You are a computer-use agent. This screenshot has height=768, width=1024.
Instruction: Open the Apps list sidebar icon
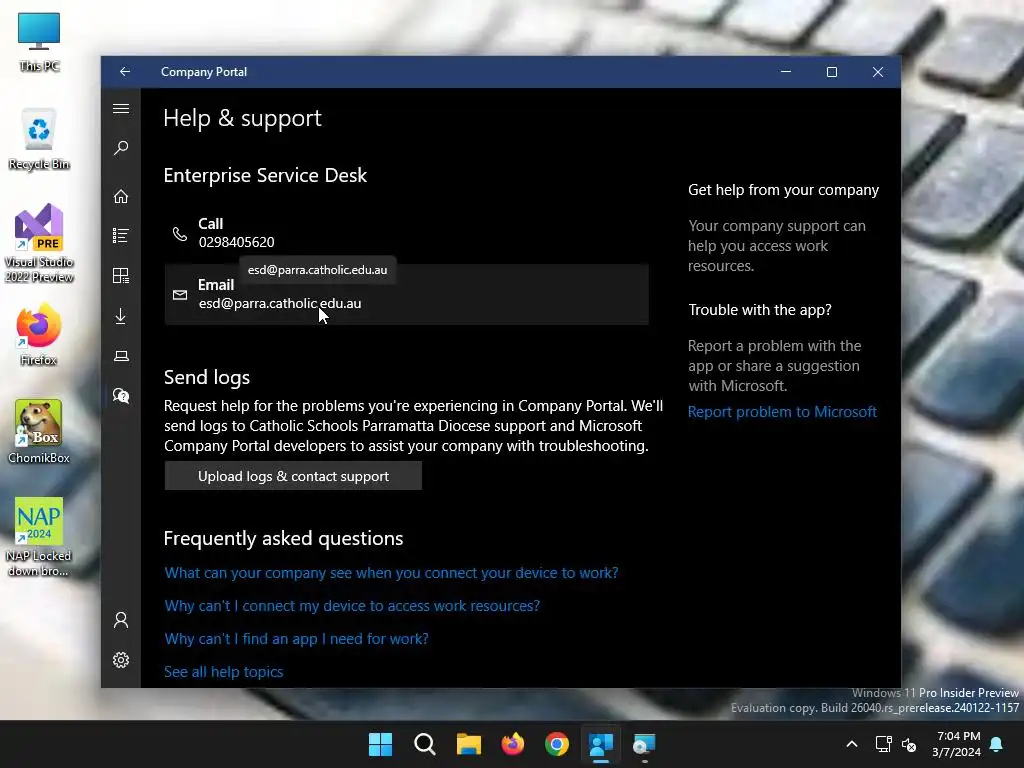(x=121, y=236)
